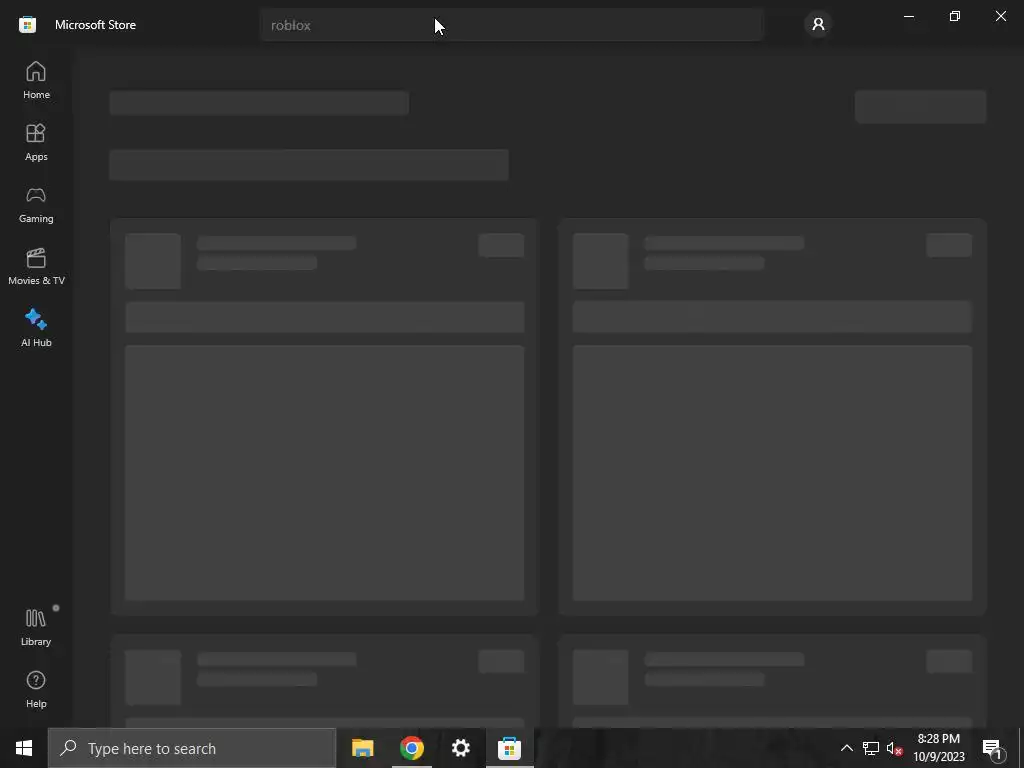This screenshot has width=1024, height=768.
Task: Click the taskbar Type here to search box
Action: point(191,748)
